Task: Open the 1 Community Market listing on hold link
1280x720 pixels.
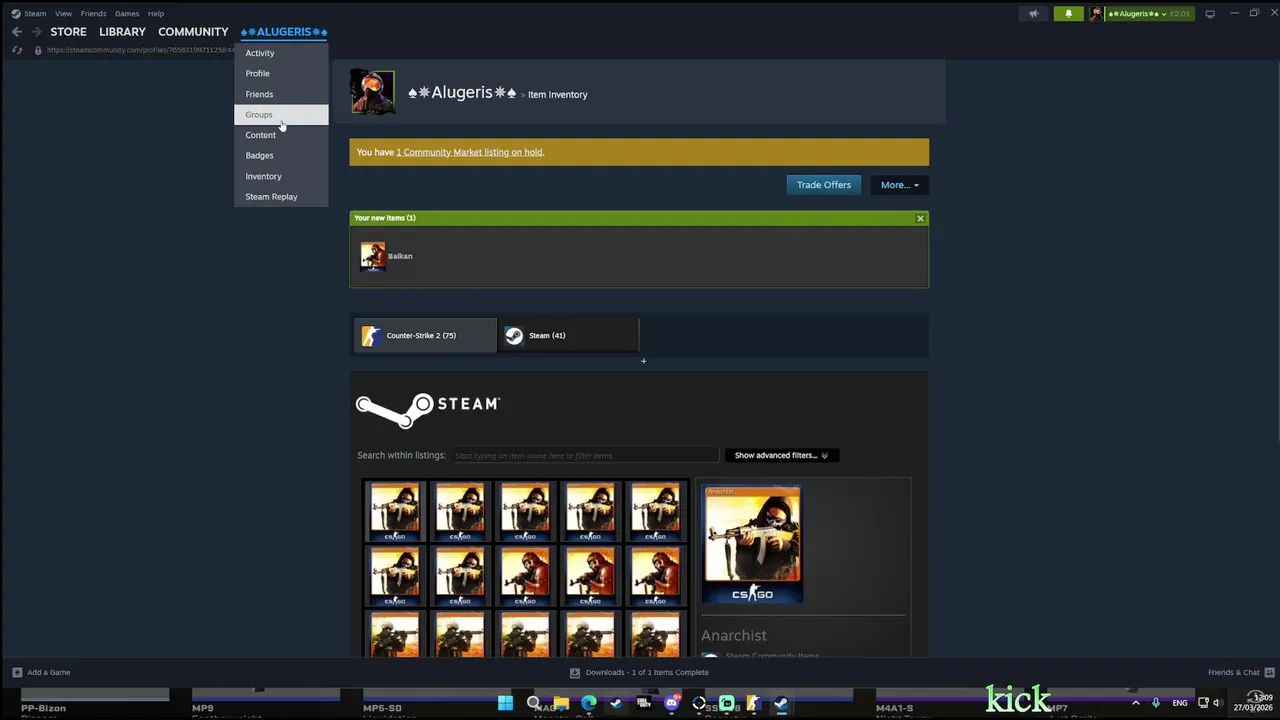Action: click(x=469, y=152)
